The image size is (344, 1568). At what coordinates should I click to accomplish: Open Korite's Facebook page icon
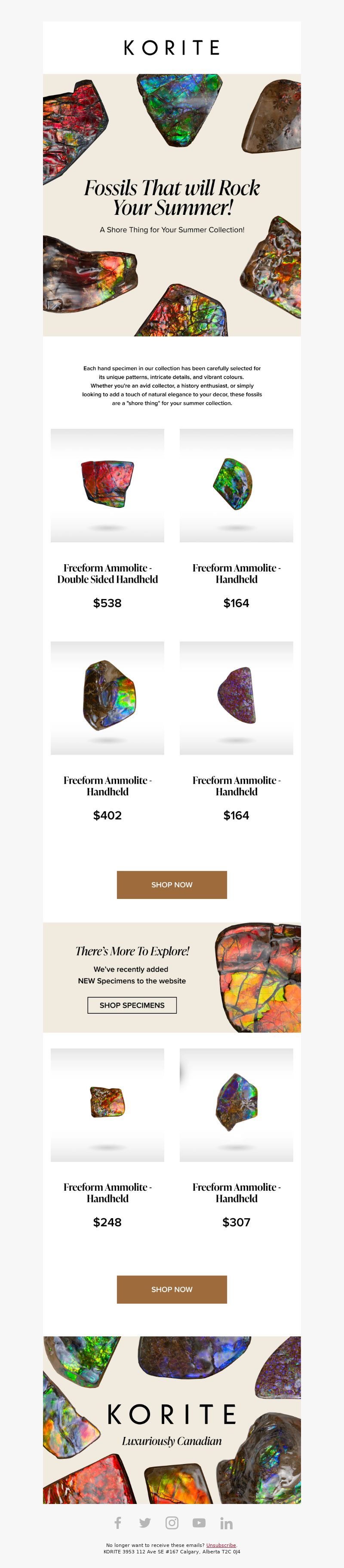117,1522
